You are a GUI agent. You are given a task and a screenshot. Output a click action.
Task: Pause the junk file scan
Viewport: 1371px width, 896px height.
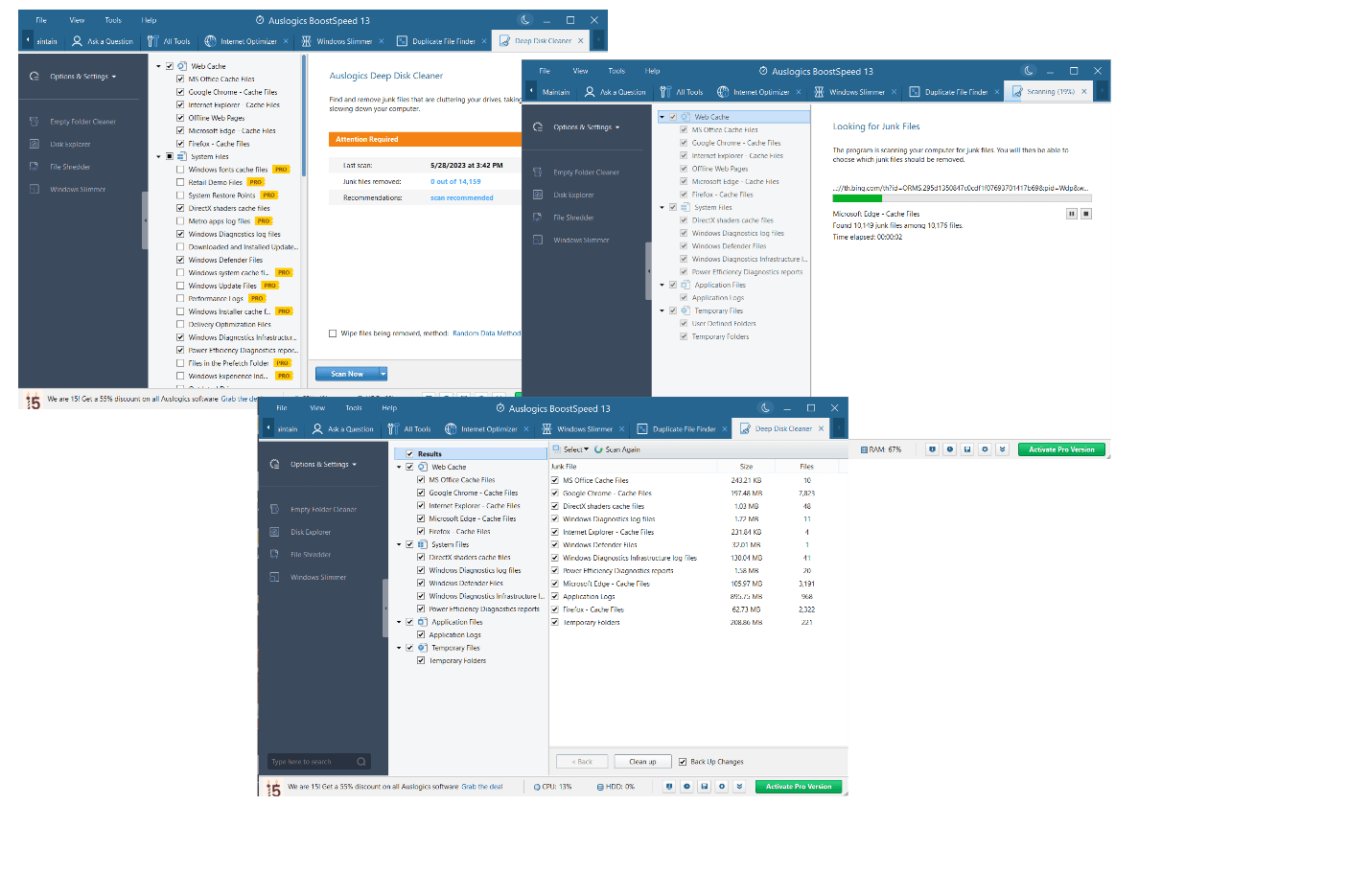tap(1071, 214)
